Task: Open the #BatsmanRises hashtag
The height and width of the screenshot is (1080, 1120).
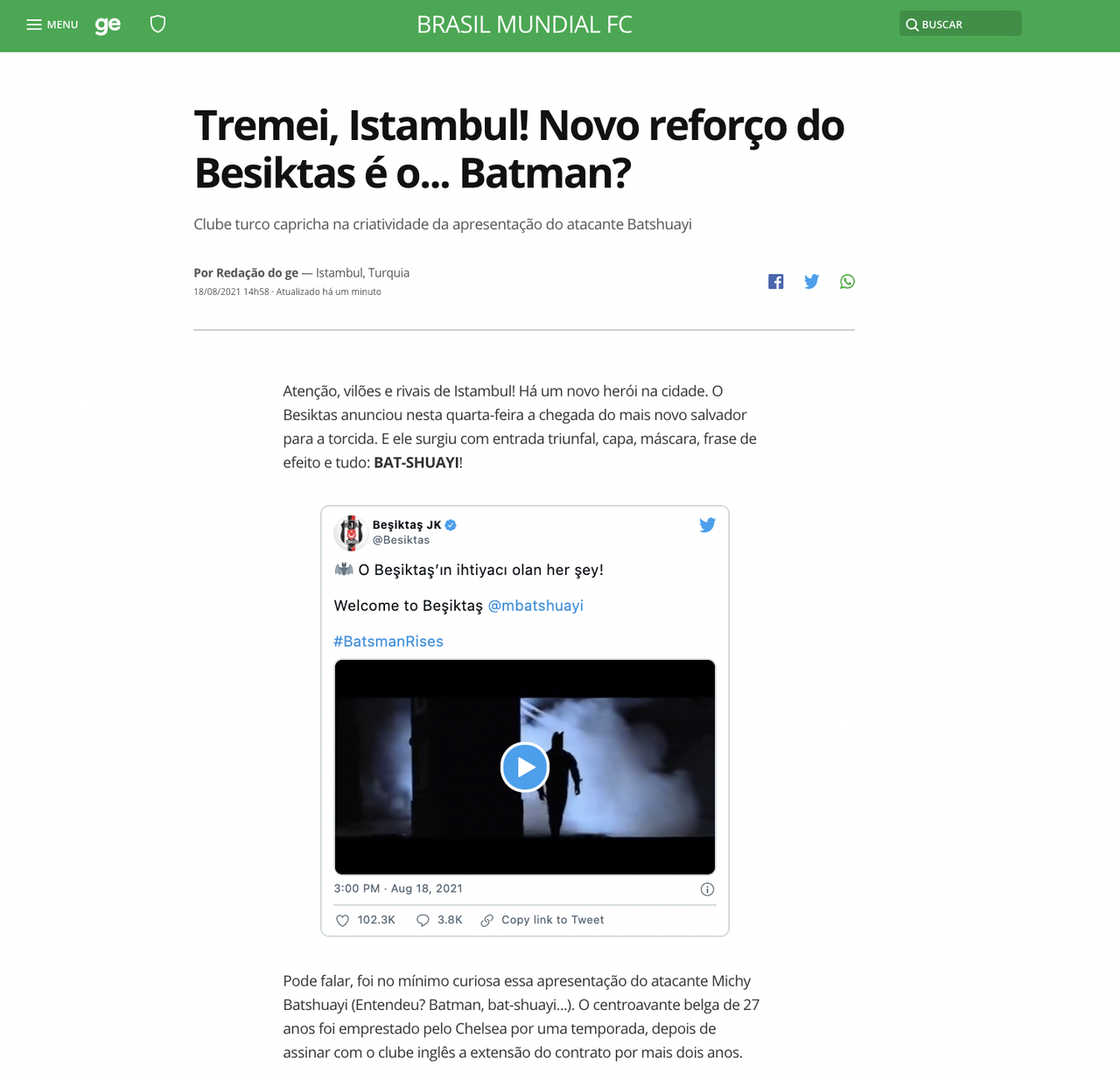Action: 388,642
